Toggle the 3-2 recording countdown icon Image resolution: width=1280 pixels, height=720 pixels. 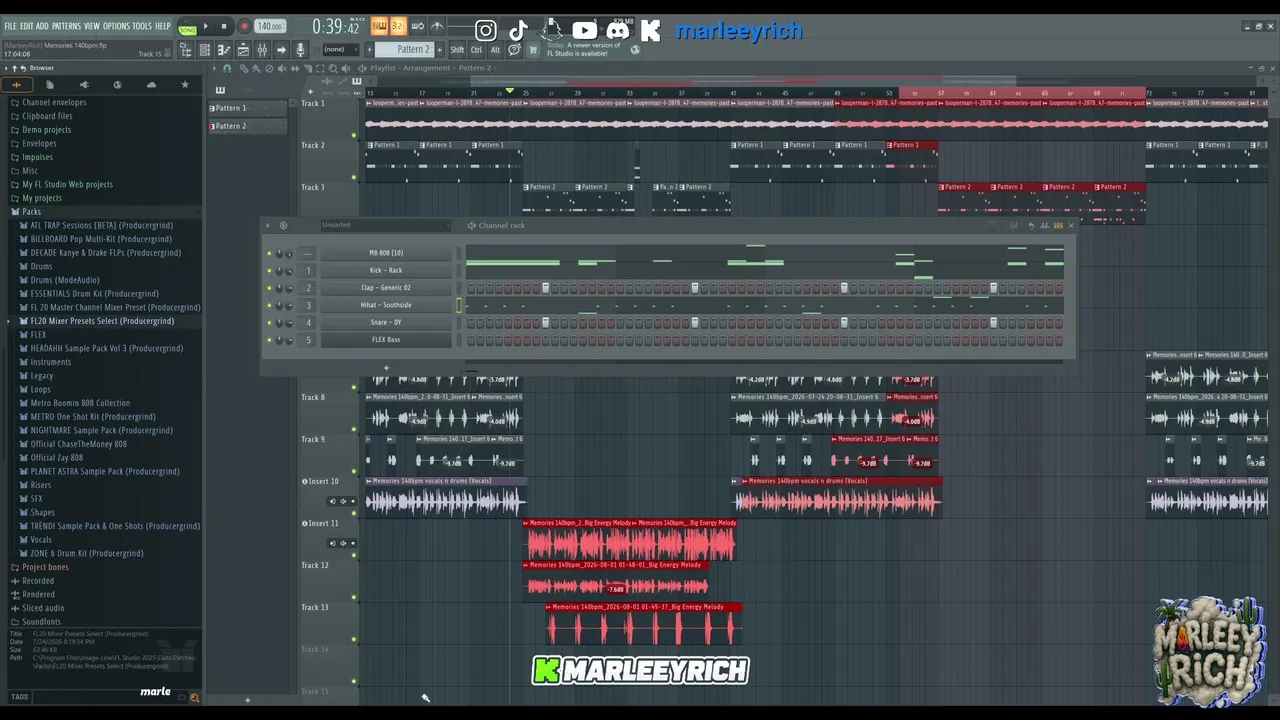click(x=398, y=27)
